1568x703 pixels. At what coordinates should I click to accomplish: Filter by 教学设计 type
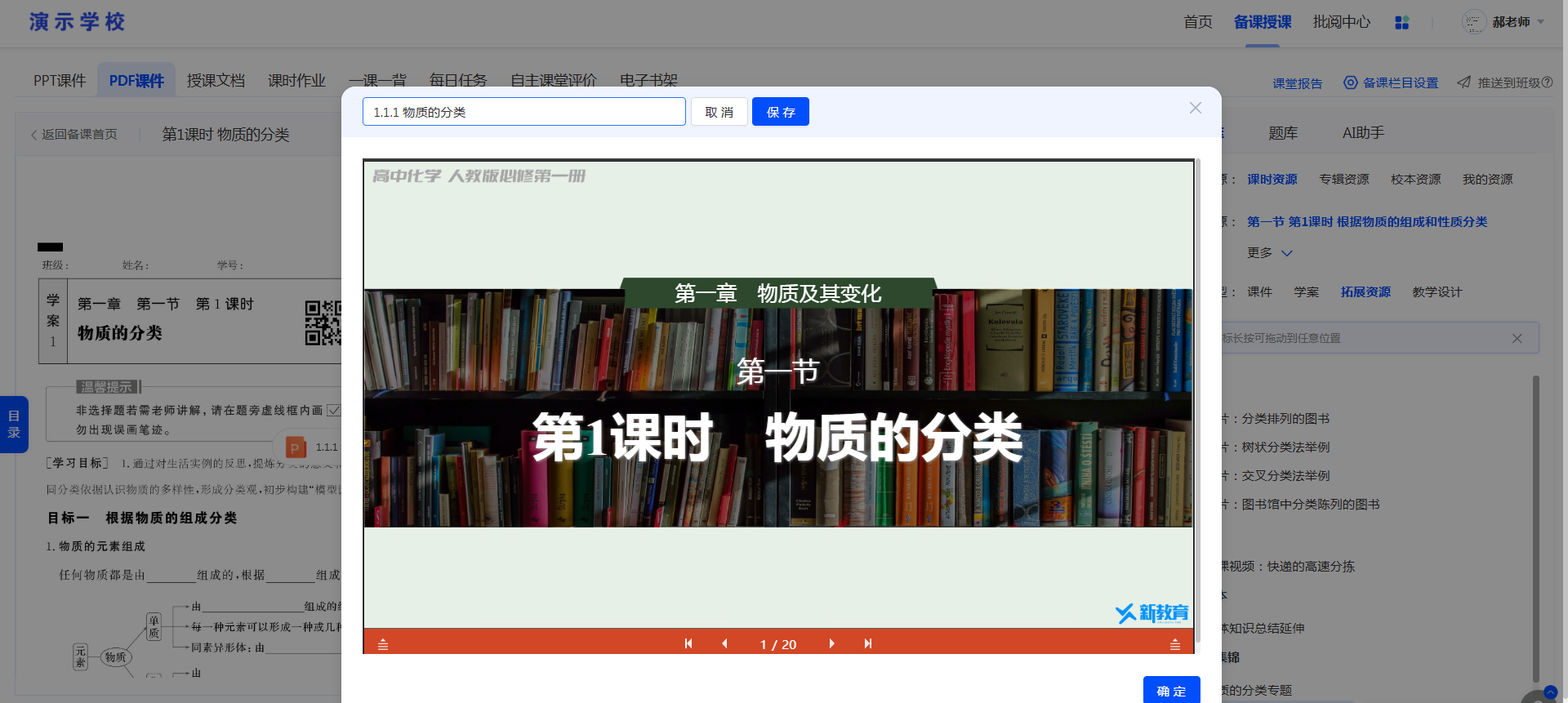1437,291
